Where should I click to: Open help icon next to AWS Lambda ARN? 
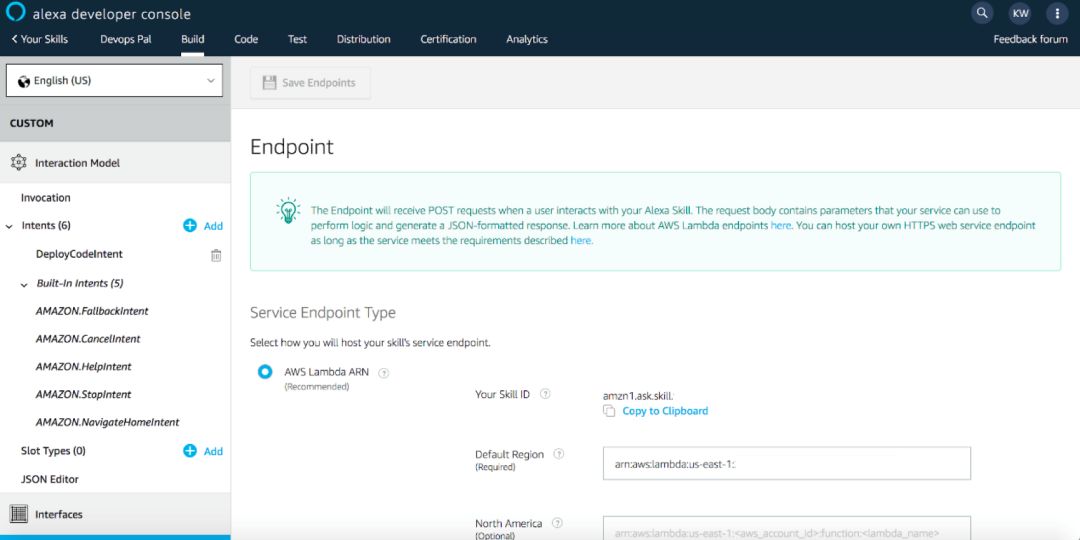pyautogui.click(x=384, y=373)
